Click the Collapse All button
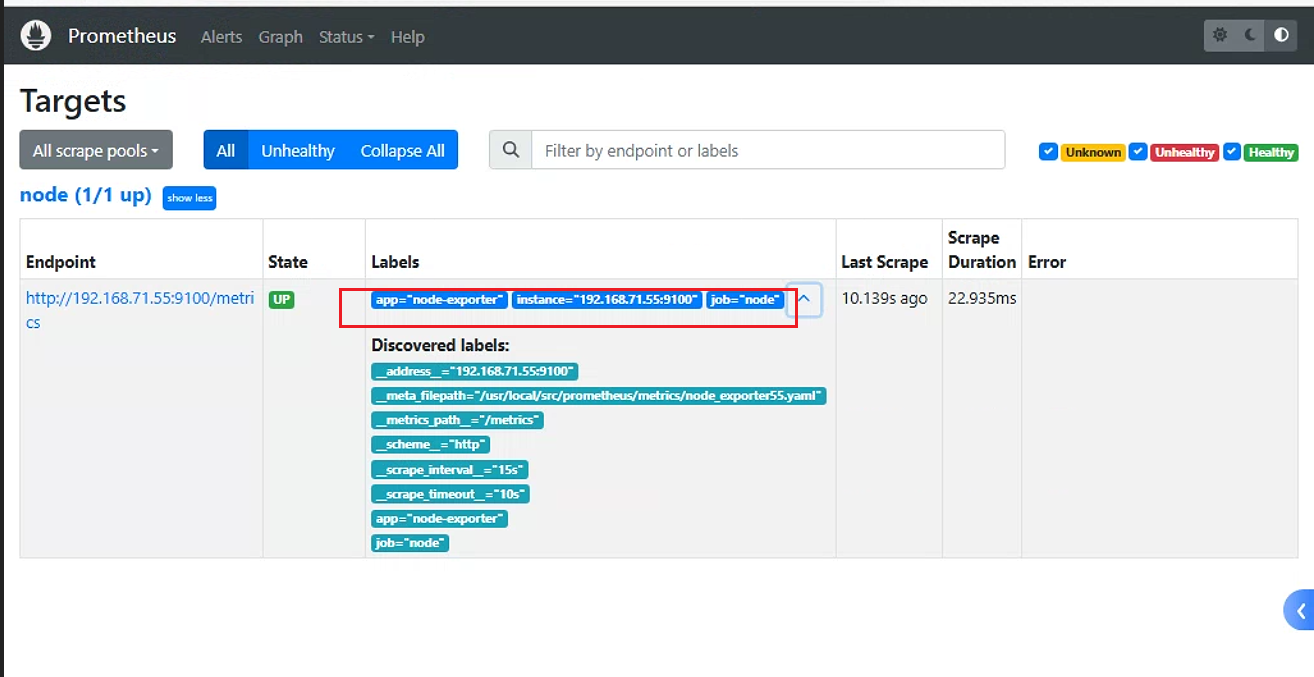Viewport: 1314px width, 677px height. point(403,150)
